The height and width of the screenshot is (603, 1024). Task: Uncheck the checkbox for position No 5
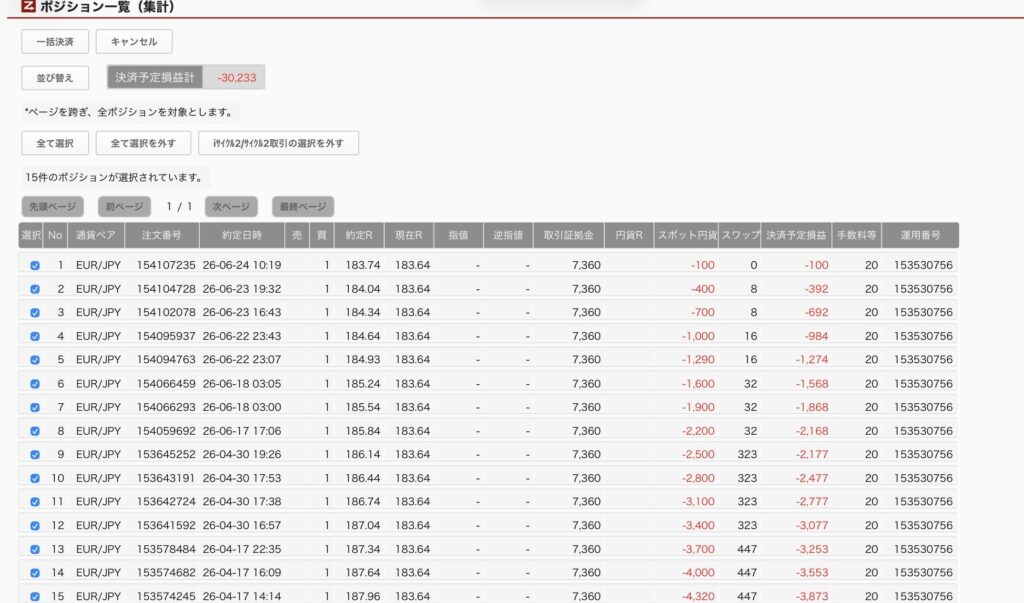(x=35, y=360)
